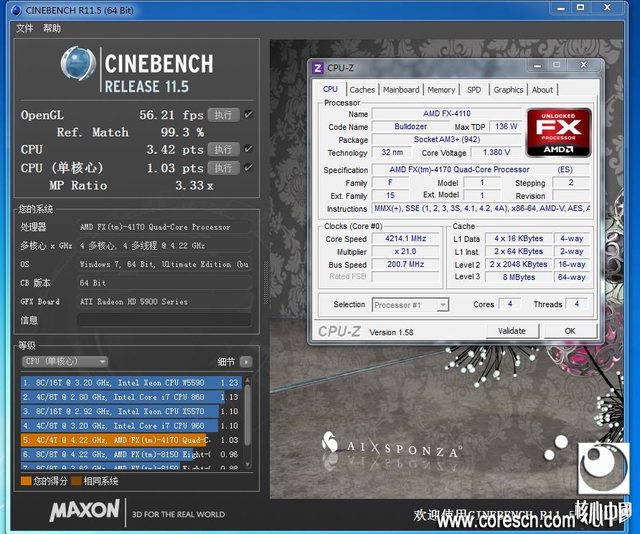Image resolution: width=640 pixels, height=534 pixels.
Task: Click the GFX Board ATI Radeon HD 5900 field
Action: tap(164, 302)
